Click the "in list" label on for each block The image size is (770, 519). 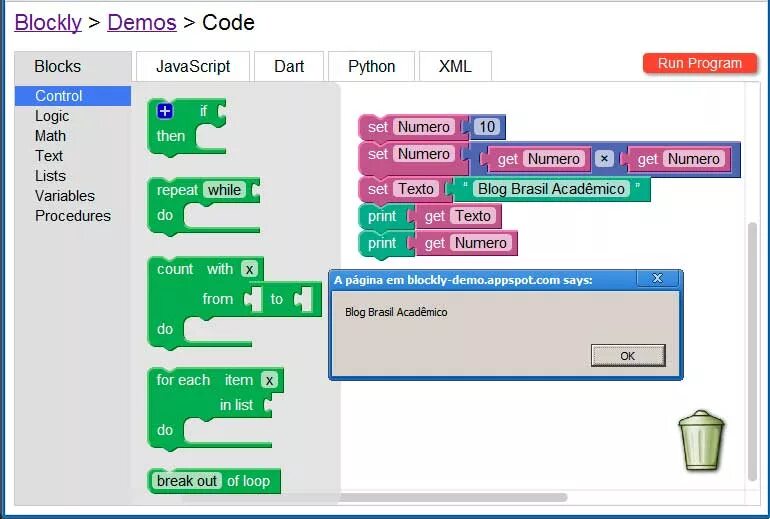click(x=236, y=405)
